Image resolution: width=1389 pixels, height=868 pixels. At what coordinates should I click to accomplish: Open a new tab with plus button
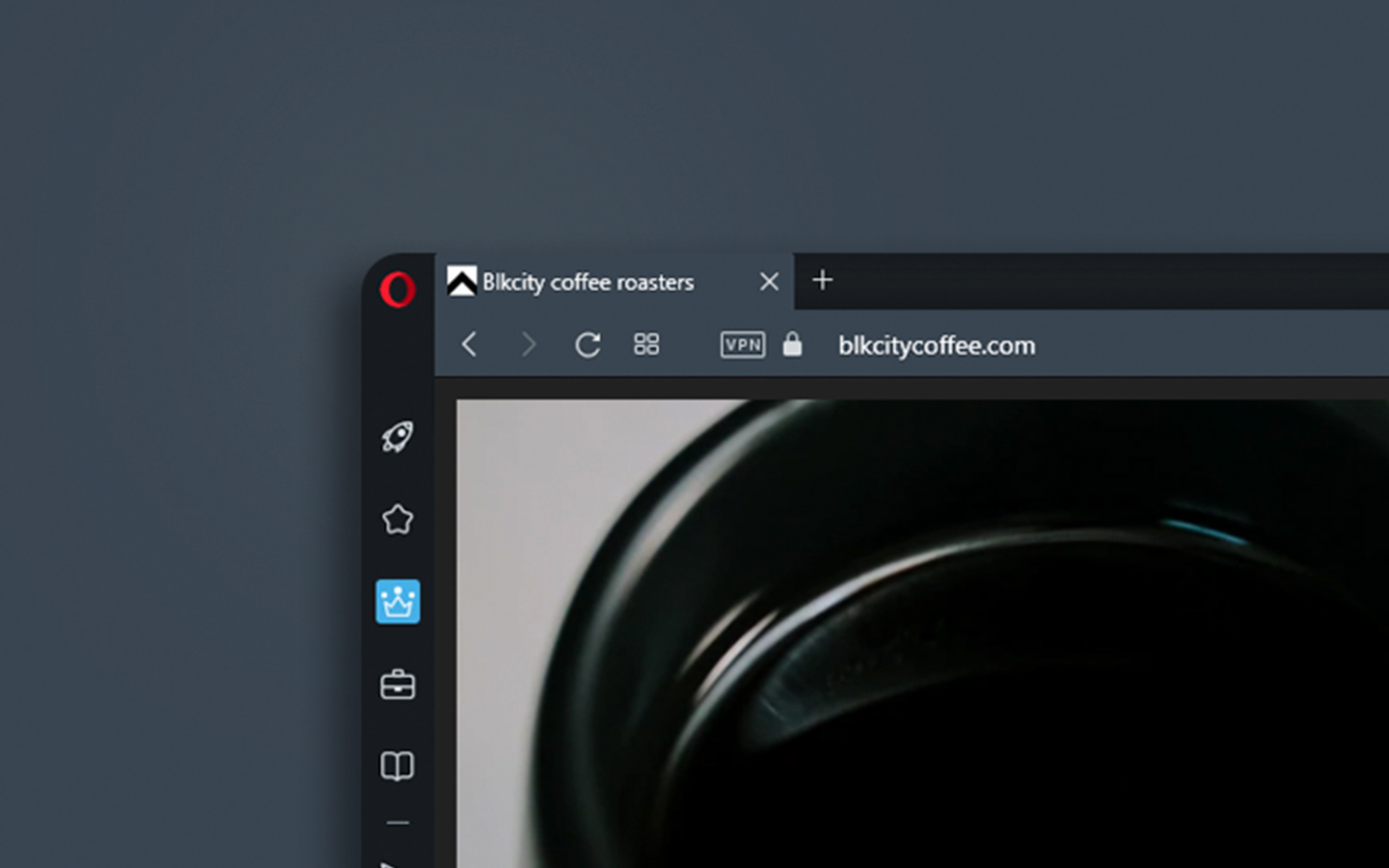tap(823, 281)
